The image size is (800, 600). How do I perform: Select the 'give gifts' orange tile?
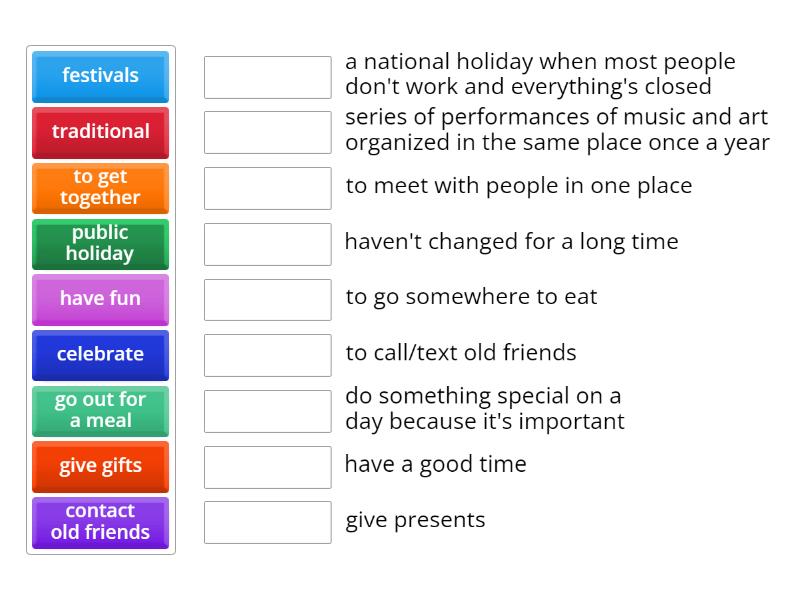click(x=100, y=467)
